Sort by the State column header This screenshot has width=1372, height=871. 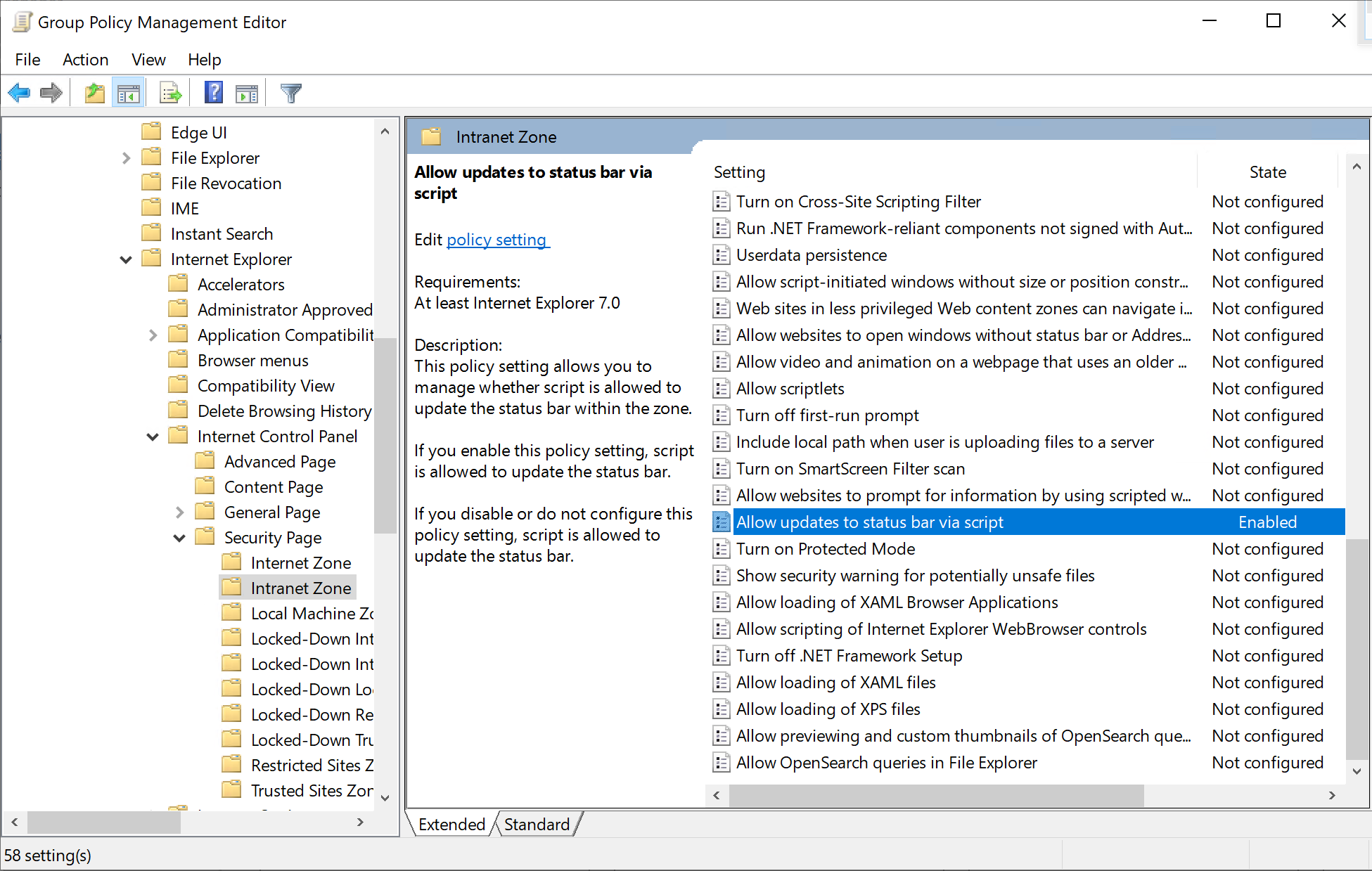(x=1267, y=172)
